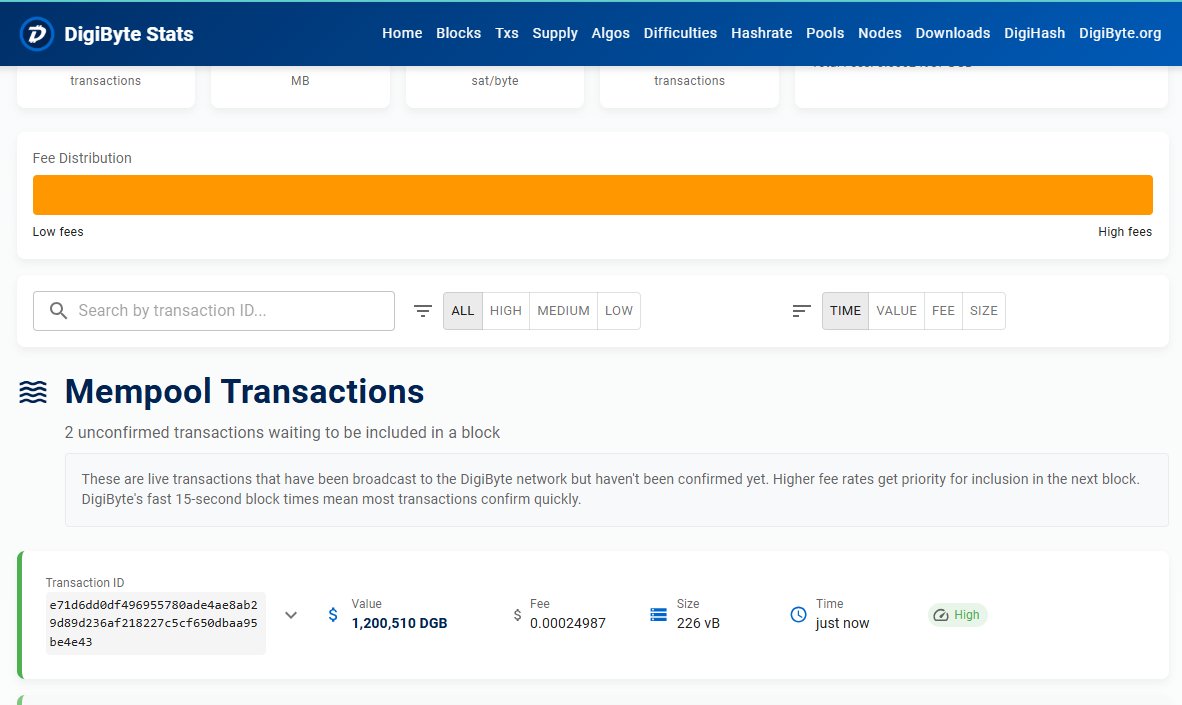This screenshot has width=1182, height=705.
Task: Click the 'sat/byte' unit label
Action: coord(495,81)
